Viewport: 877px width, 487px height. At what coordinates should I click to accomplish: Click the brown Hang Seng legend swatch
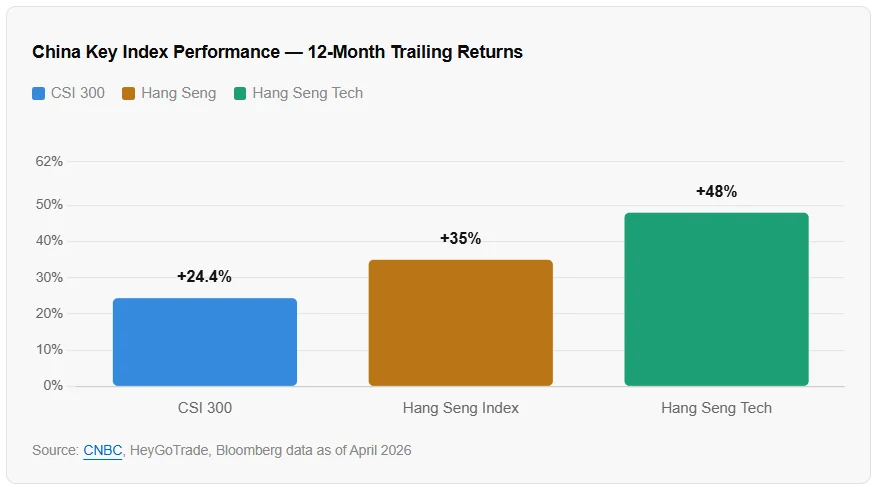coord(128,93)
